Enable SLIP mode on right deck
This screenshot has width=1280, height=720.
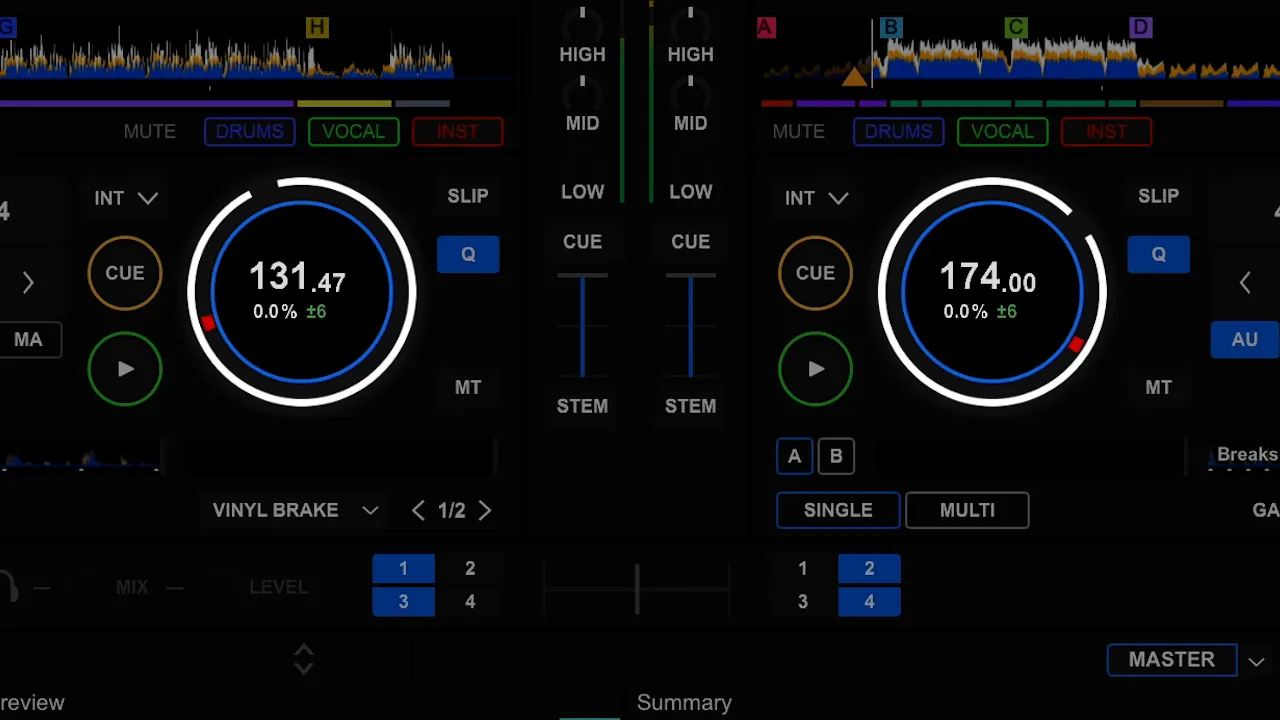[1158, 196]
